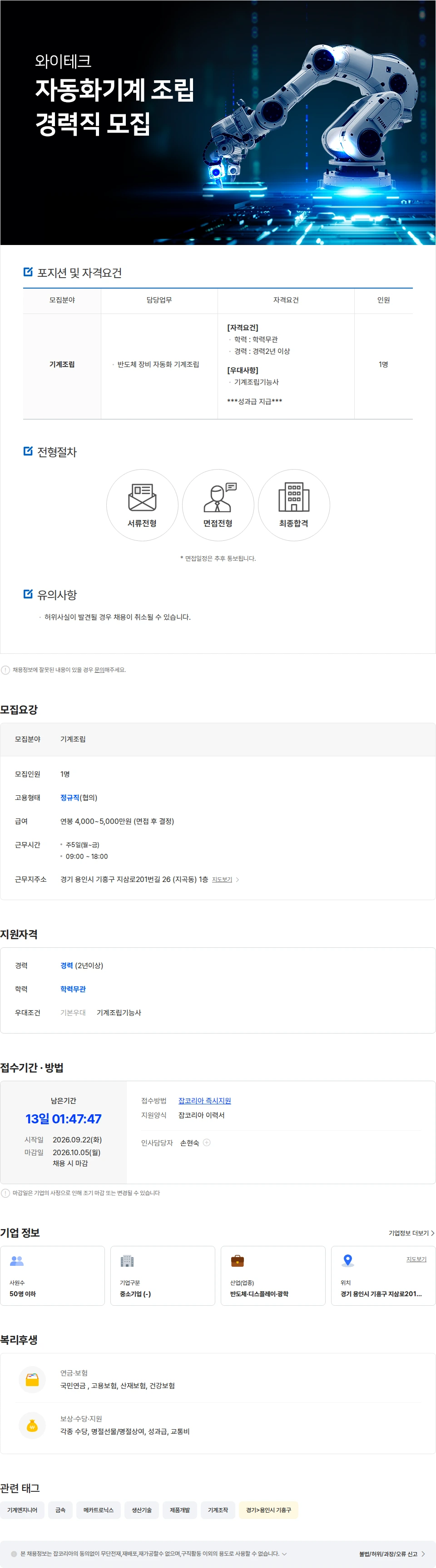Viewport: 436px width, 1568px height.
Task: Click 정규직 employment type link
Action: click(70, 798)
